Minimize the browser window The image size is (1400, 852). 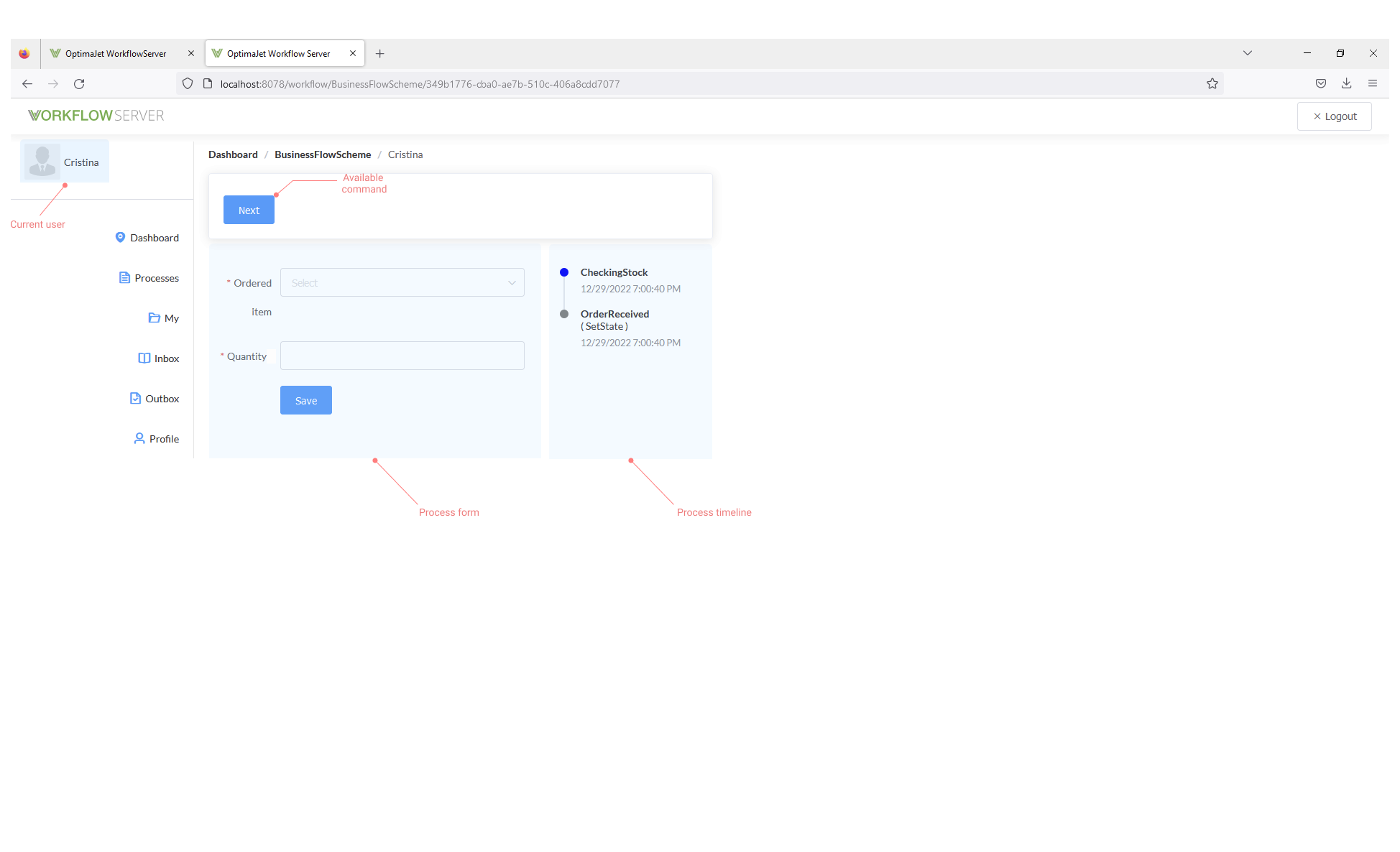[x=1307, y=53]
